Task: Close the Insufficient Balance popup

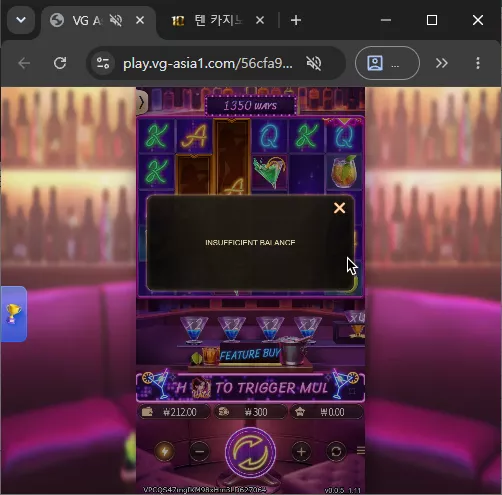Action: (x=339, y=208)
